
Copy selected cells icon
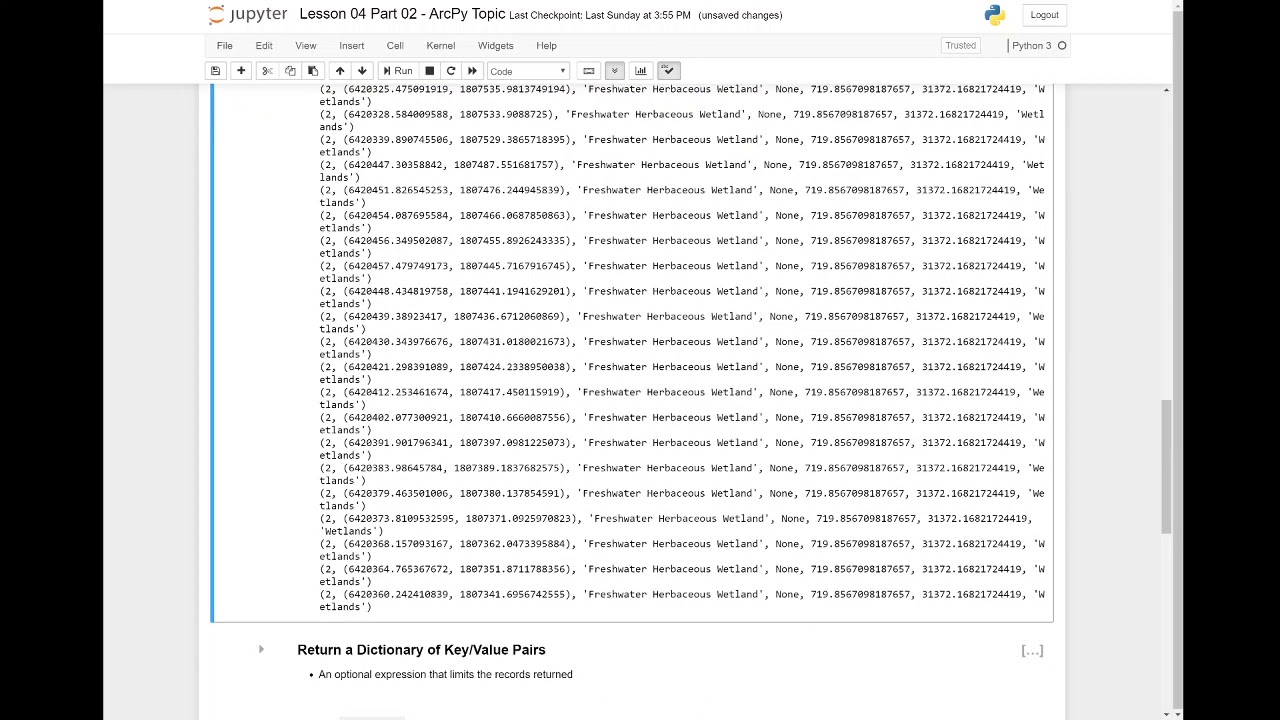point(290,71)
